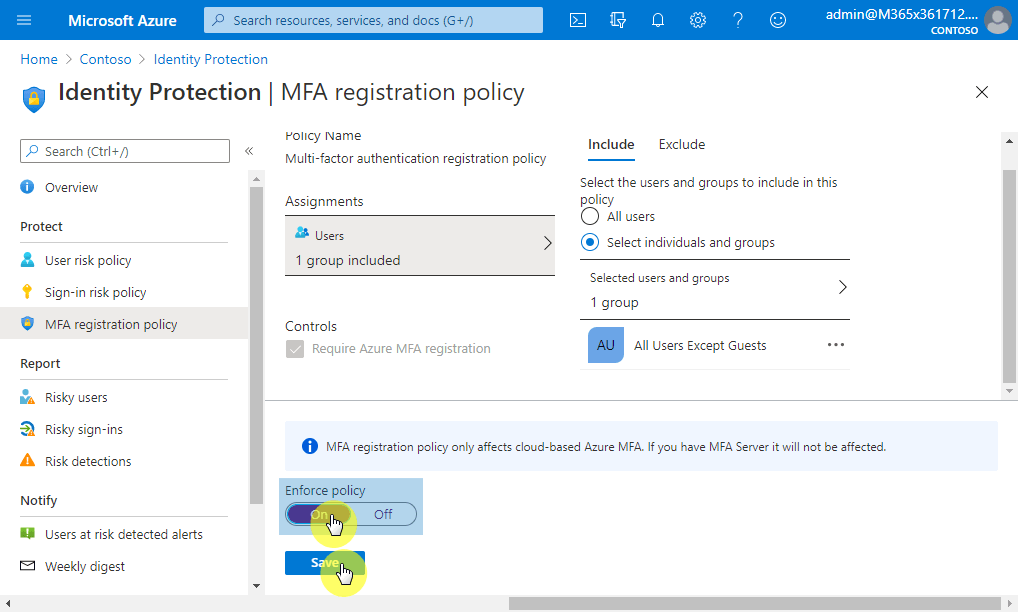Click the AU group avatar badge

pyautogui.click(x=606, y=345)
